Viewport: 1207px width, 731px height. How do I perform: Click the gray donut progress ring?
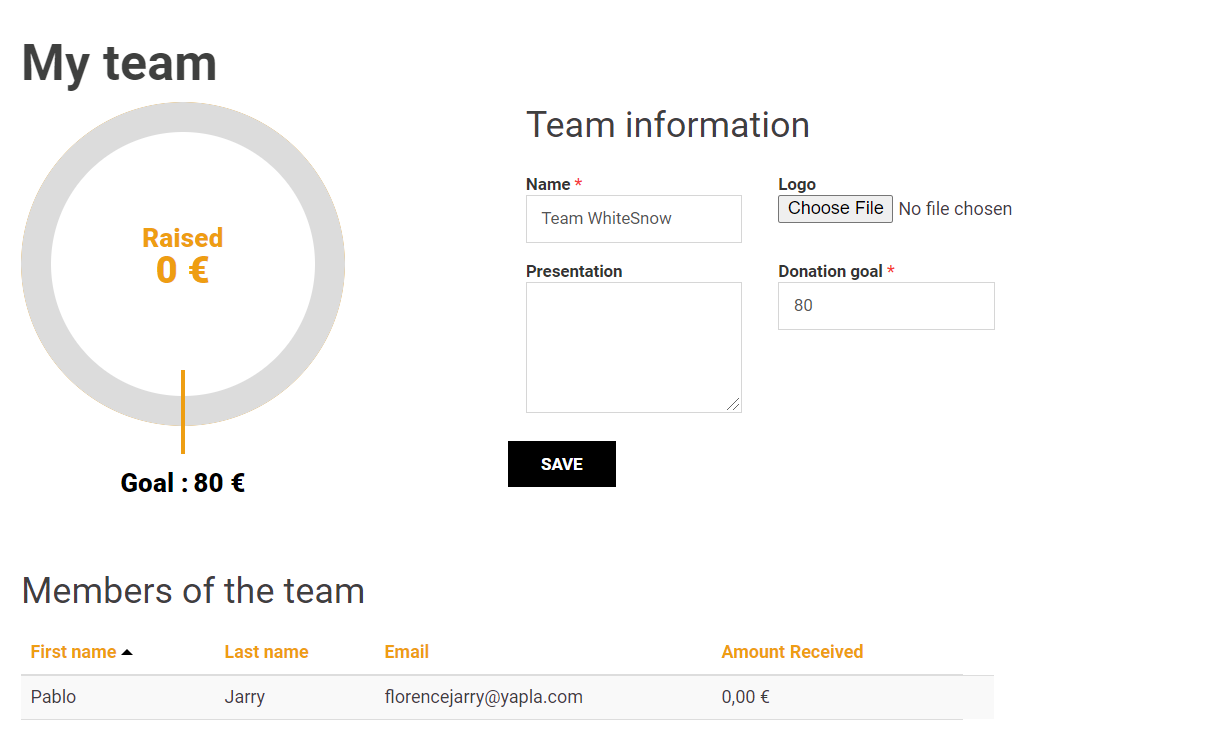click(x=36, y=265)
